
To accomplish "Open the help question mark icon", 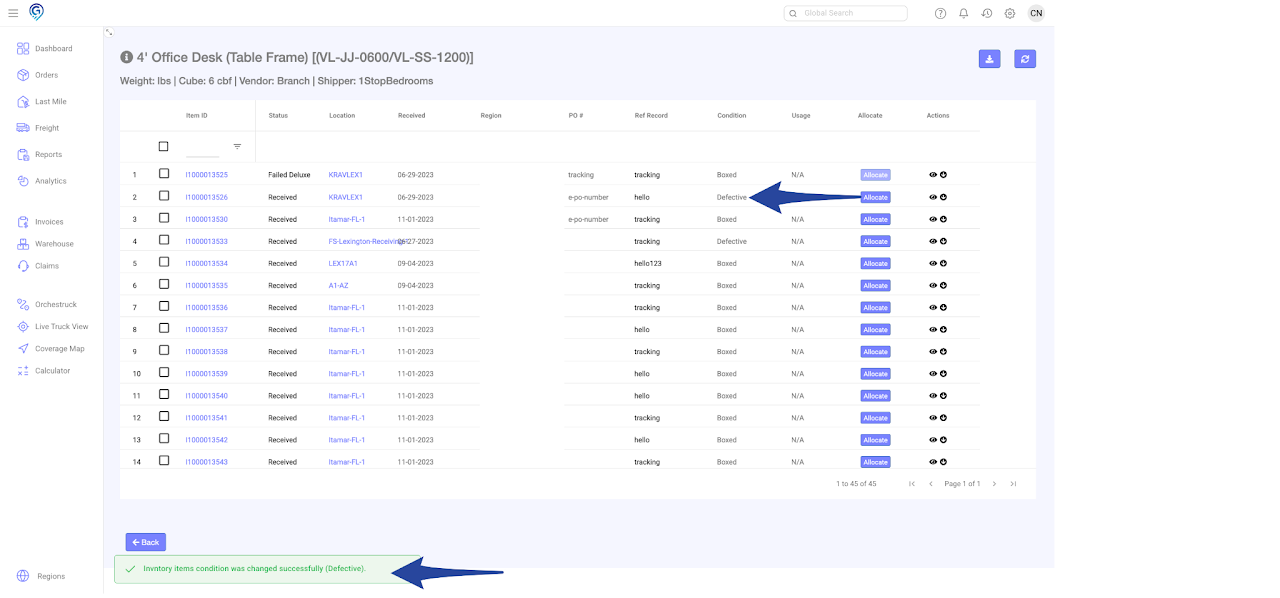I will 940,13.
